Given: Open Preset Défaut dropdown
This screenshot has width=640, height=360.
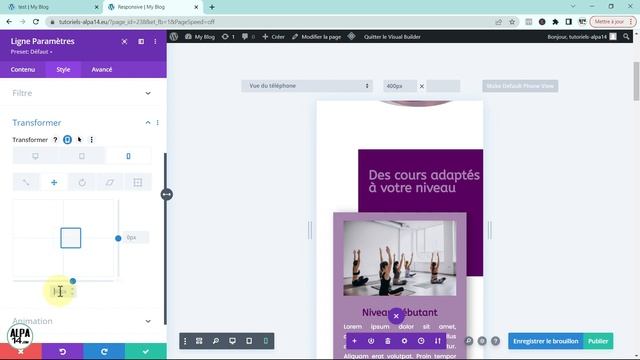Looking at the screenshot, I should click(31, 52).
